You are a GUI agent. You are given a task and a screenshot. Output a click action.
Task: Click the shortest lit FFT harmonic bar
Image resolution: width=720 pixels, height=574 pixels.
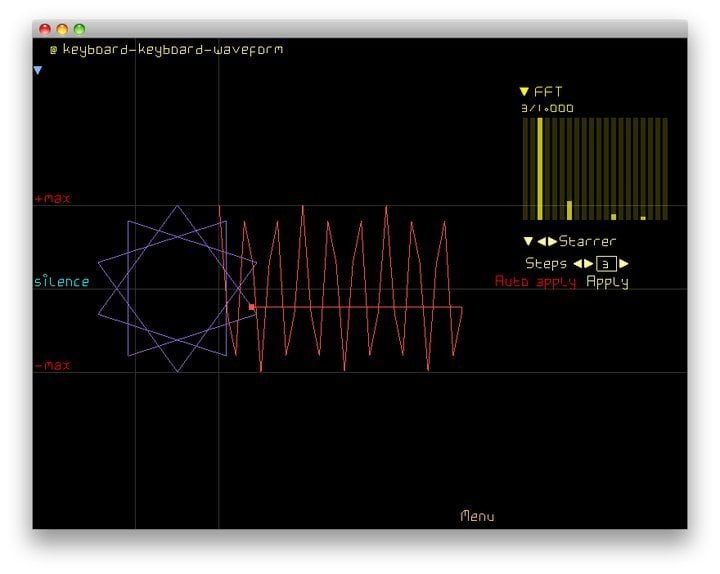point(643,218)
